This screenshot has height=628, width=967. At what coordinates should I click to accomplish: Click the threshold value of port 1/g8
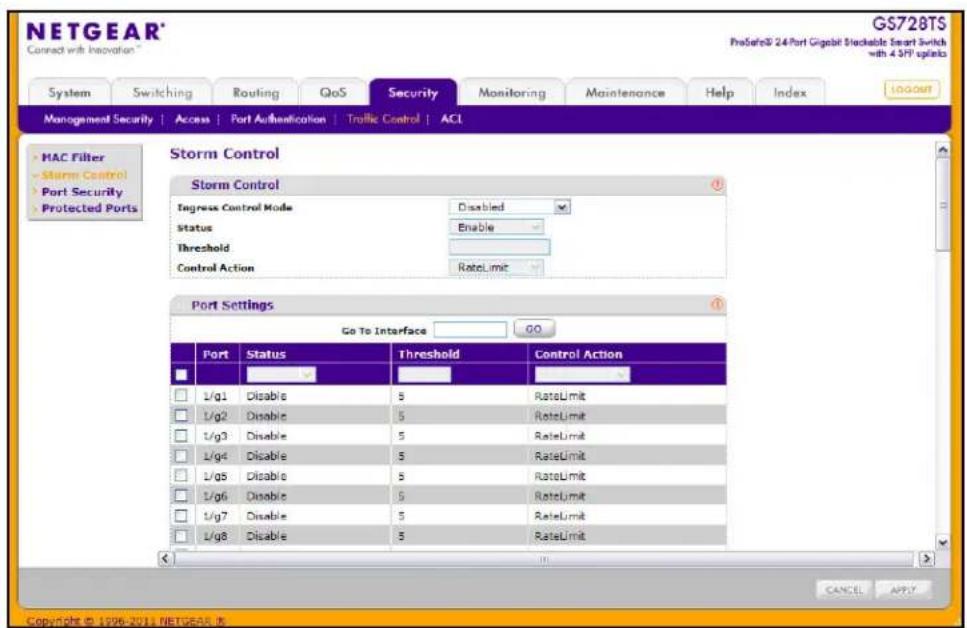coord(401,536)
